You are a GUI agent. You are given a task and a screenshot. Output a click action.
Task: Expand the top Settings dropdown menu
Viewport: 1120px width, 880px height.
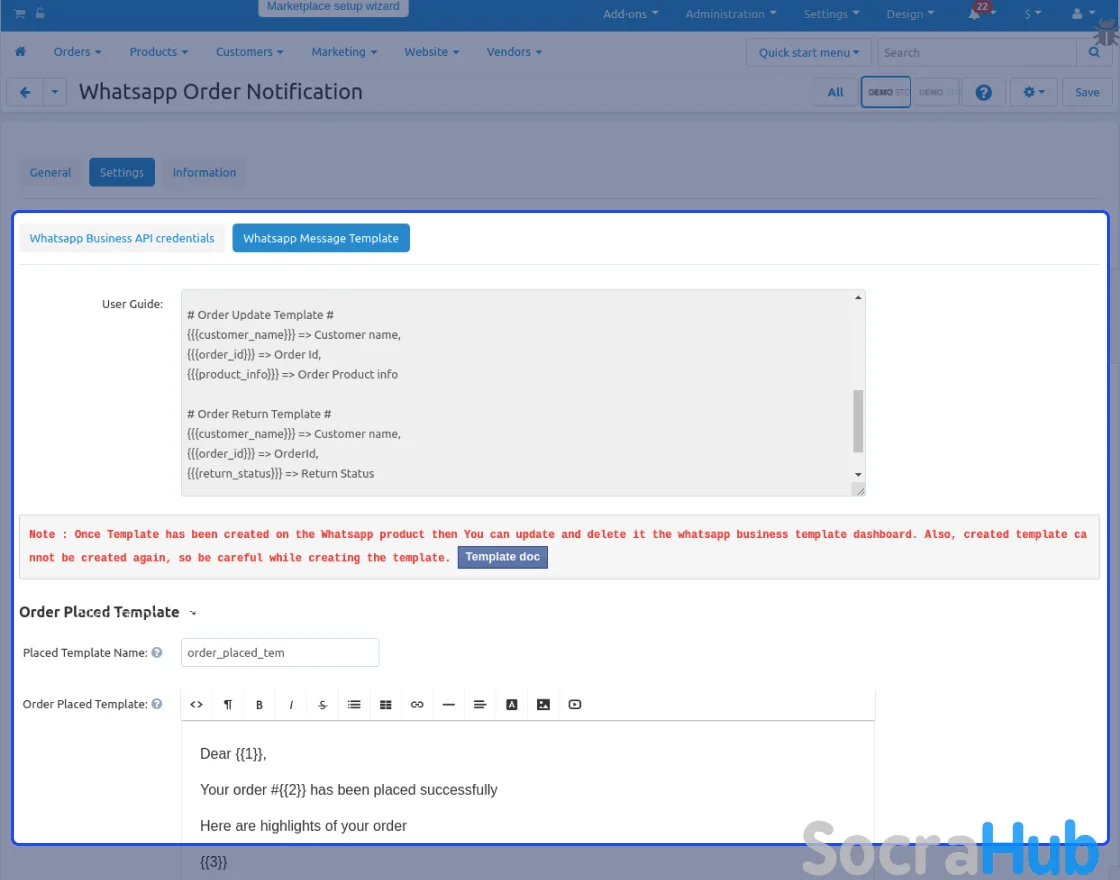[x=831, y=14]
